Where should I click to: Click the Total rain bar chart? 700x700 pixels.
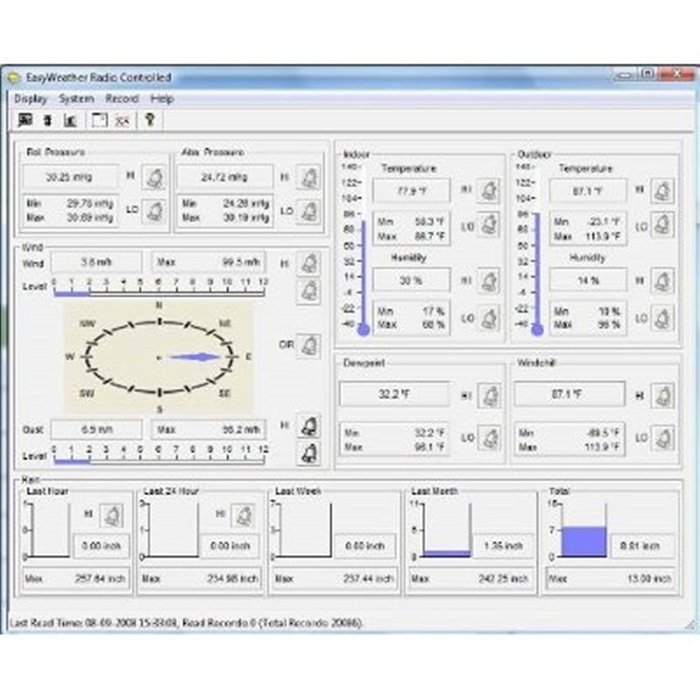tap(583, 530)
